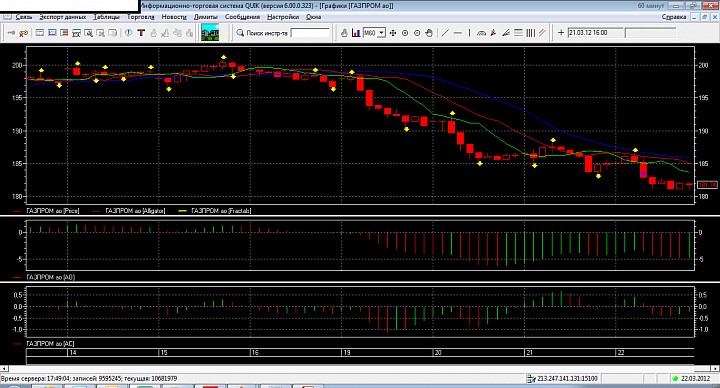This screenshot has width=720, height=388.
Task: Open the Настройки menu
Action: pos(283,17)
